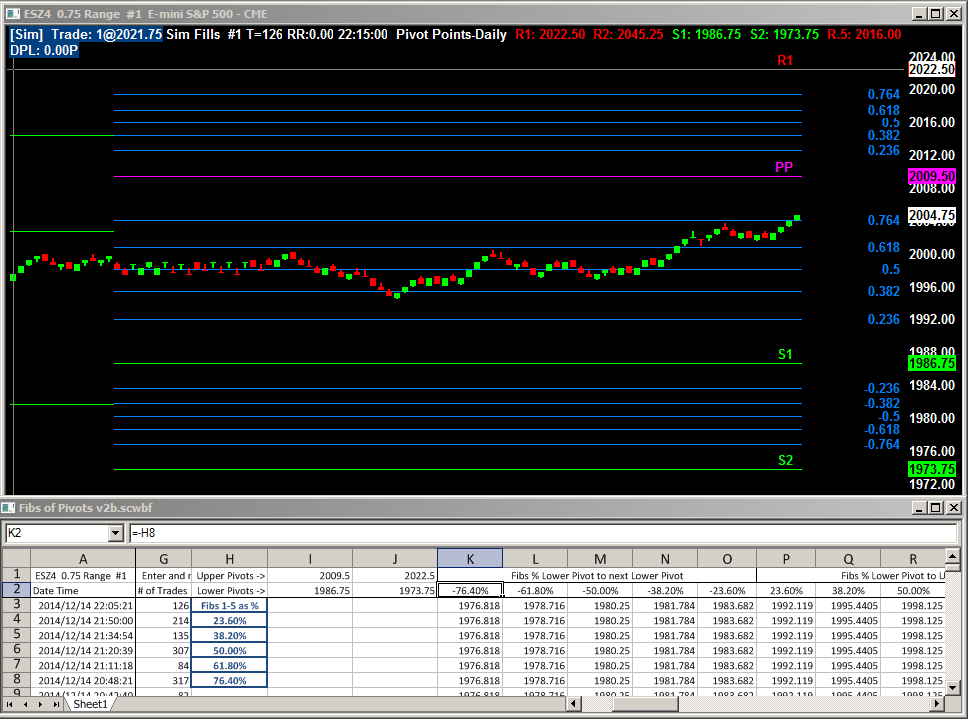Screen dimensions: 968x719
Task: Click the magenta 2009.50 PP price label
Action: coord(931,176)
